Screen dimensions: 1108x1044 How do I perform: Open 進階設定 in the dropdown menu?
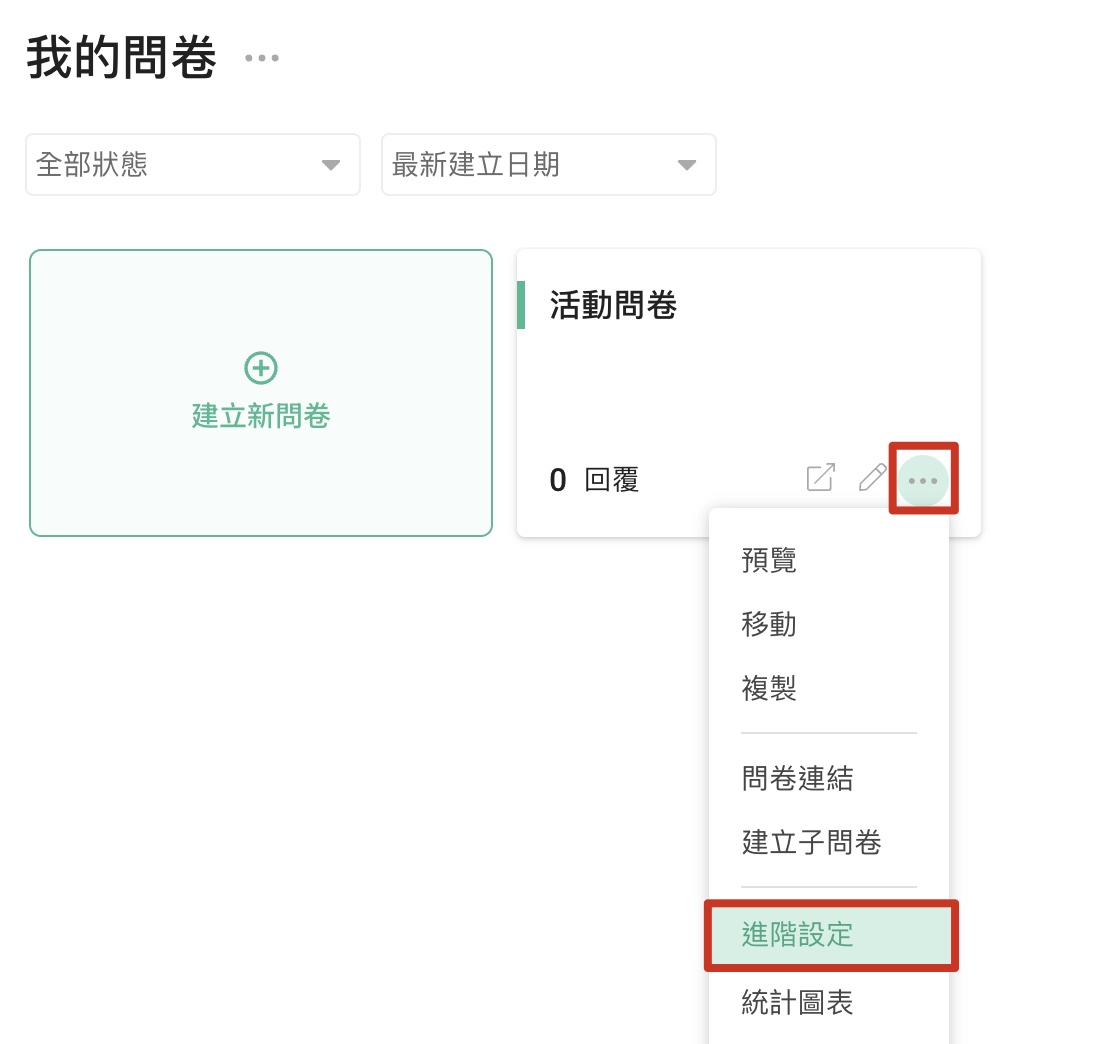(x=797, y=934)
